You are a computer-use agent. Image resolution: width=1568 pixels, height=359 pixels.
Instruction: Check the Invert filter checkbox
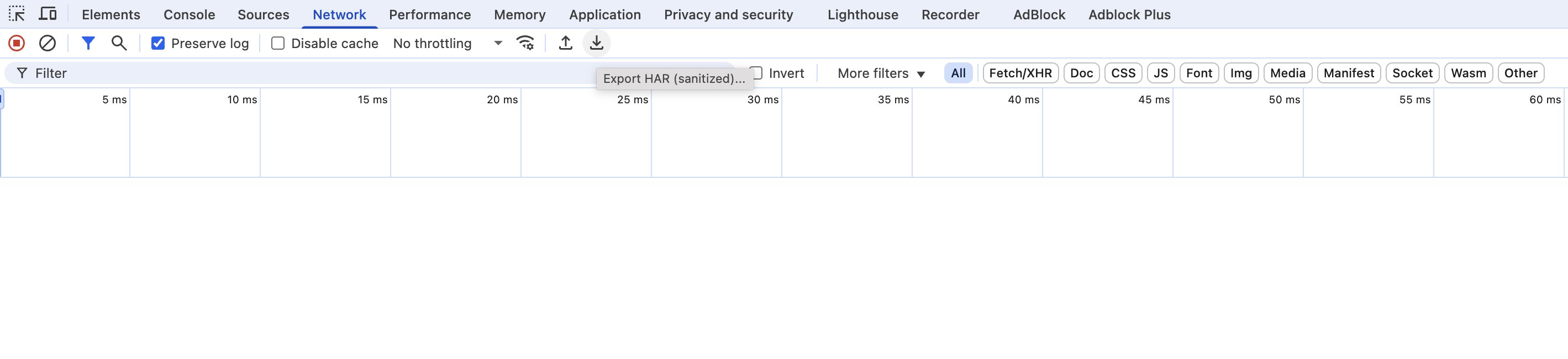(756, 73)
